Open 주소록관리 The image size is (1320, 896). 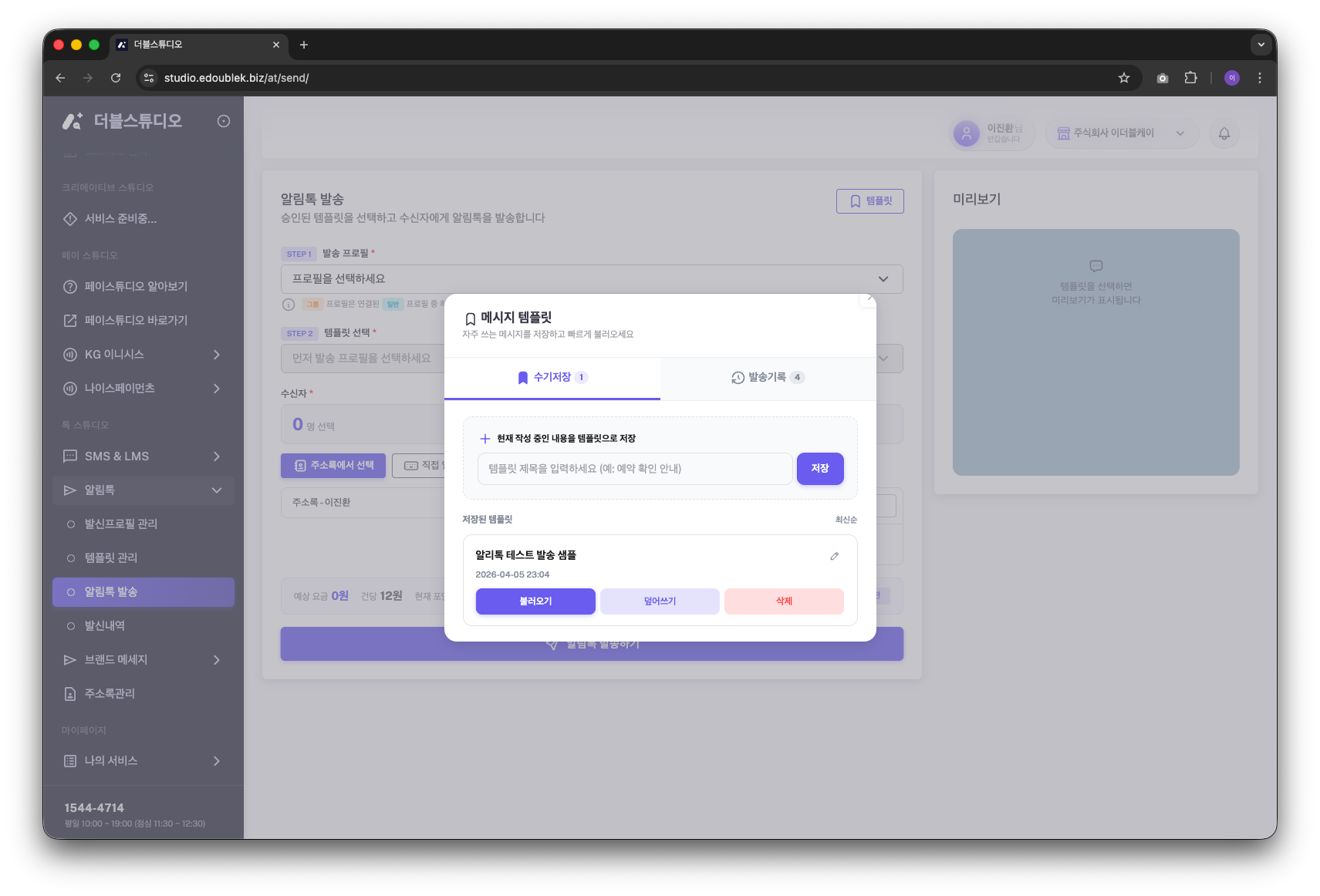[x=143, y=694]
